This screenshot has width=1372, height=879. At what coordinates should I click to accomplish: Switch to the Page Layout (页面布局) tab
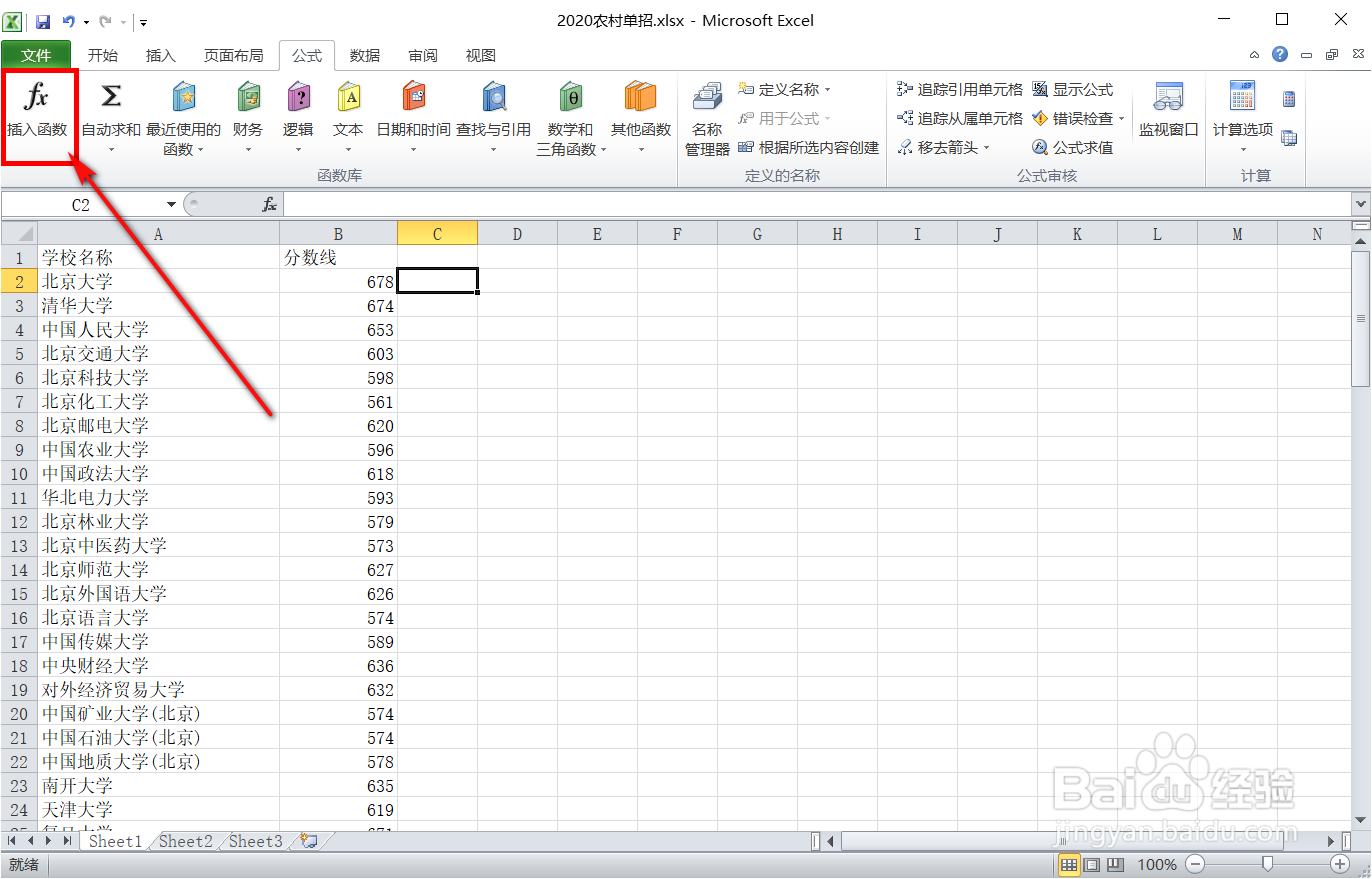pyautogui.click(x=233, y=56)
